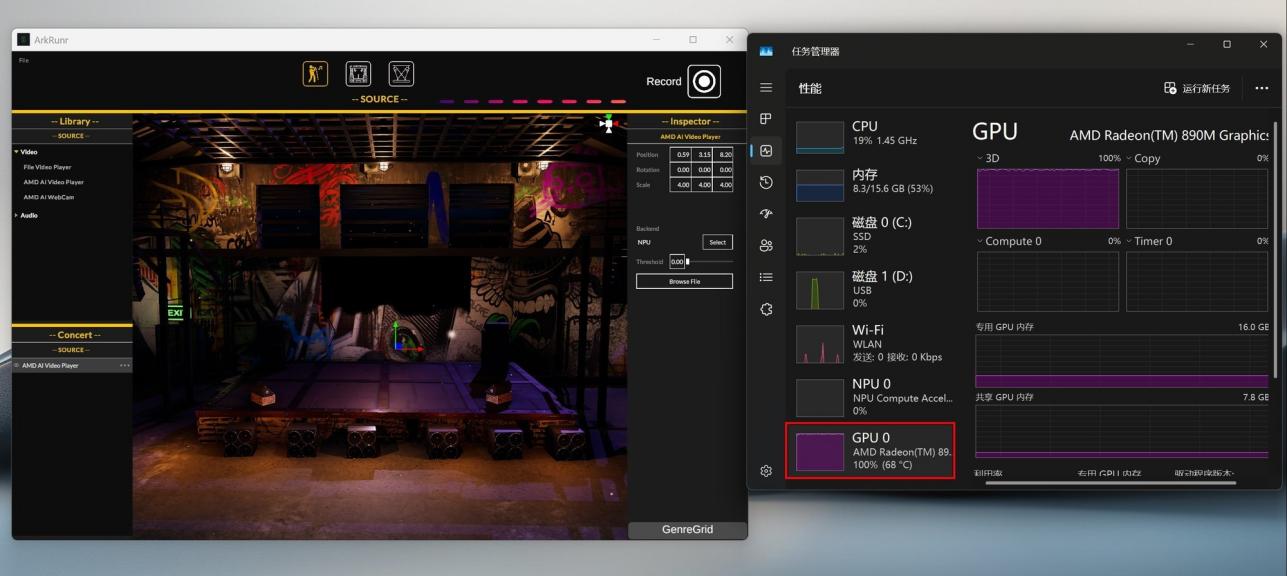Image resolution: width=1287 pixels, height=576 pixels.
Task: Open the Users page in Task Manager
Action: 766,246
